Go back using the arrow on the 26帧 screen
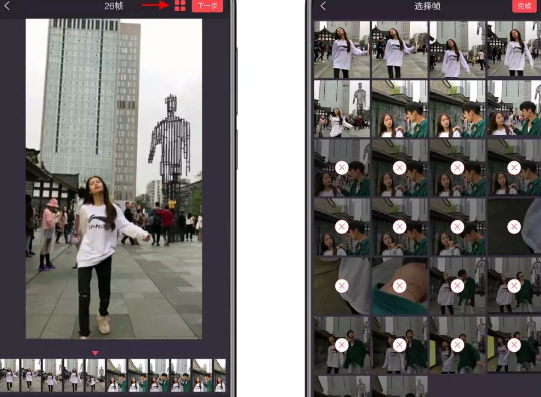Image resolution: width=541 pixels, height=397 pixels. pos(7,6)
